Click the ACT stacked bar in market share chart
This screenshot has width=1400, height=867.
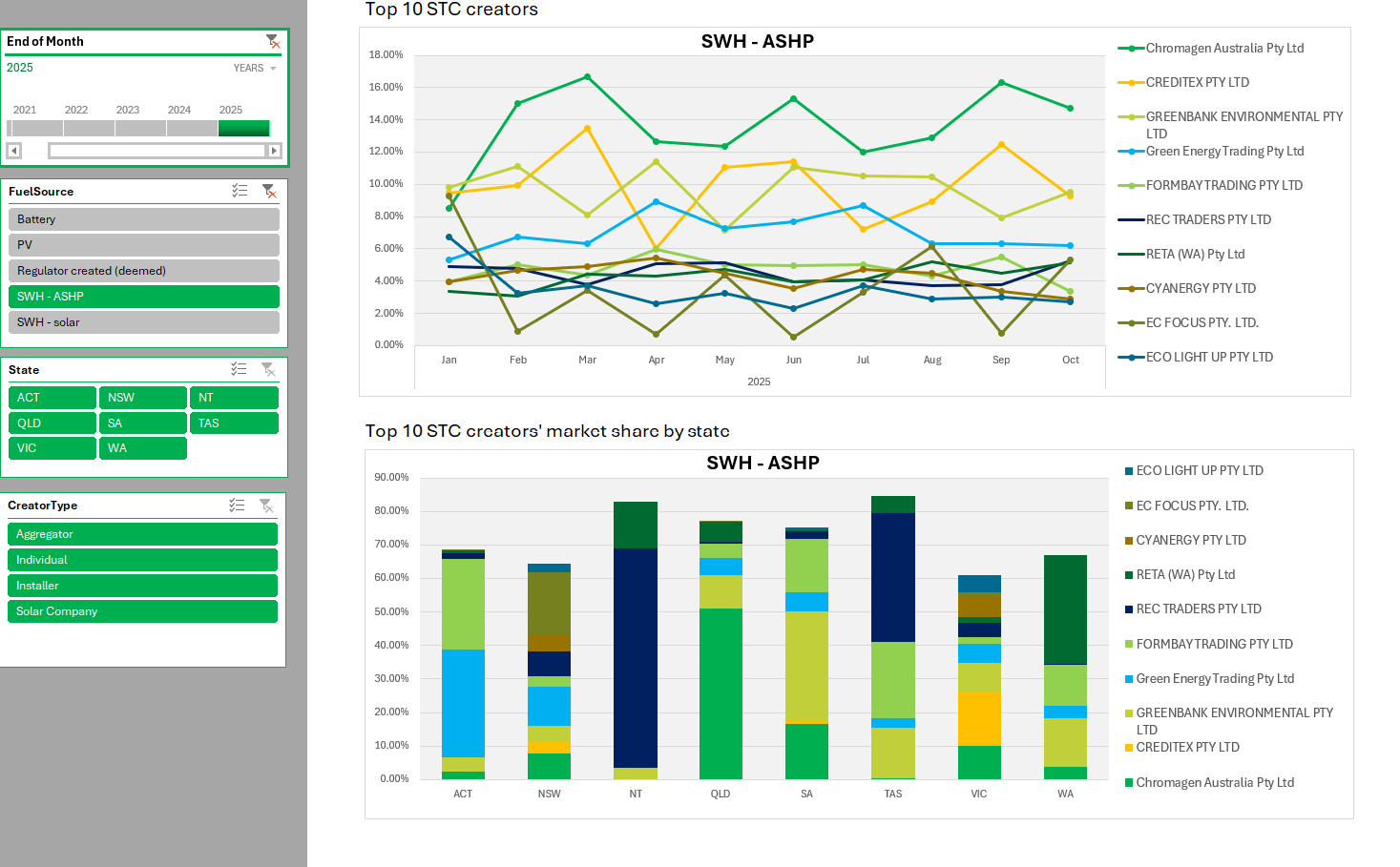463,664
